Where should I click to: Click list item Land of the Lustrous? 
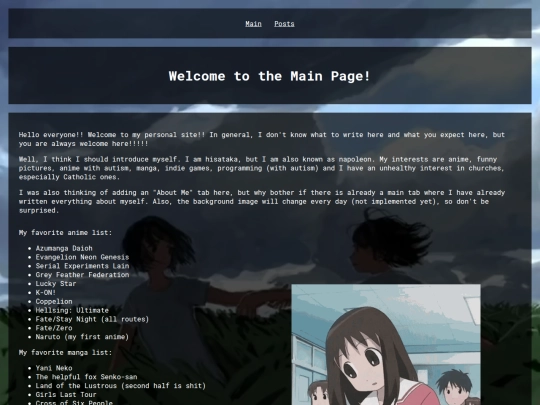121,386
